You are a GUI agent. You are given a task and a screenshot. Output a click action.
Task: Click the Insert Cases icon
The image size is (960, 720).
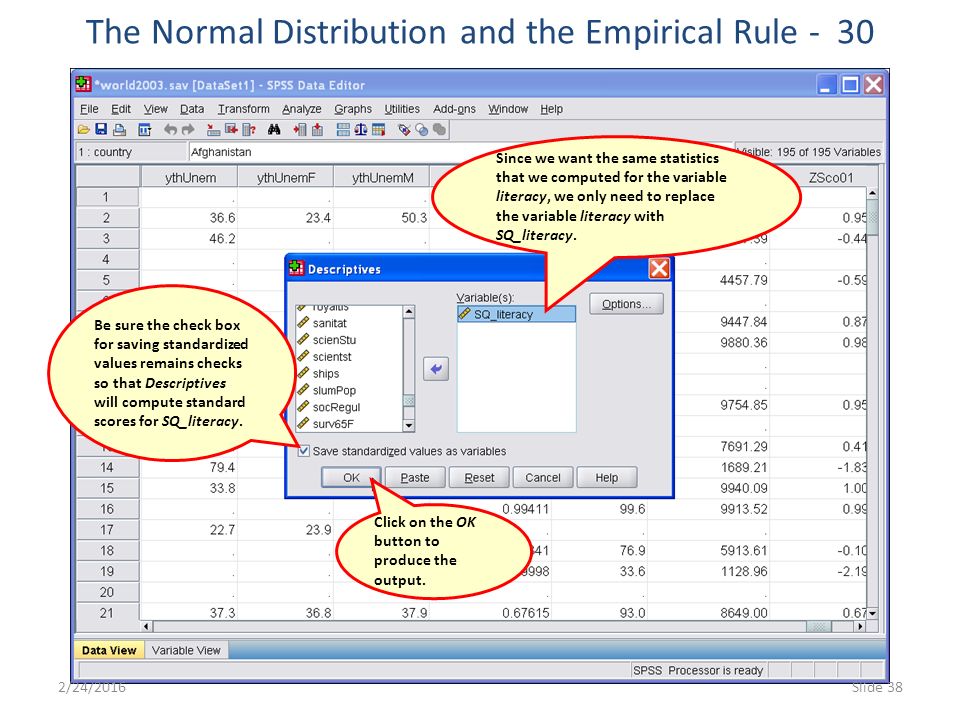pyautogui.click(x=300, y=129)
